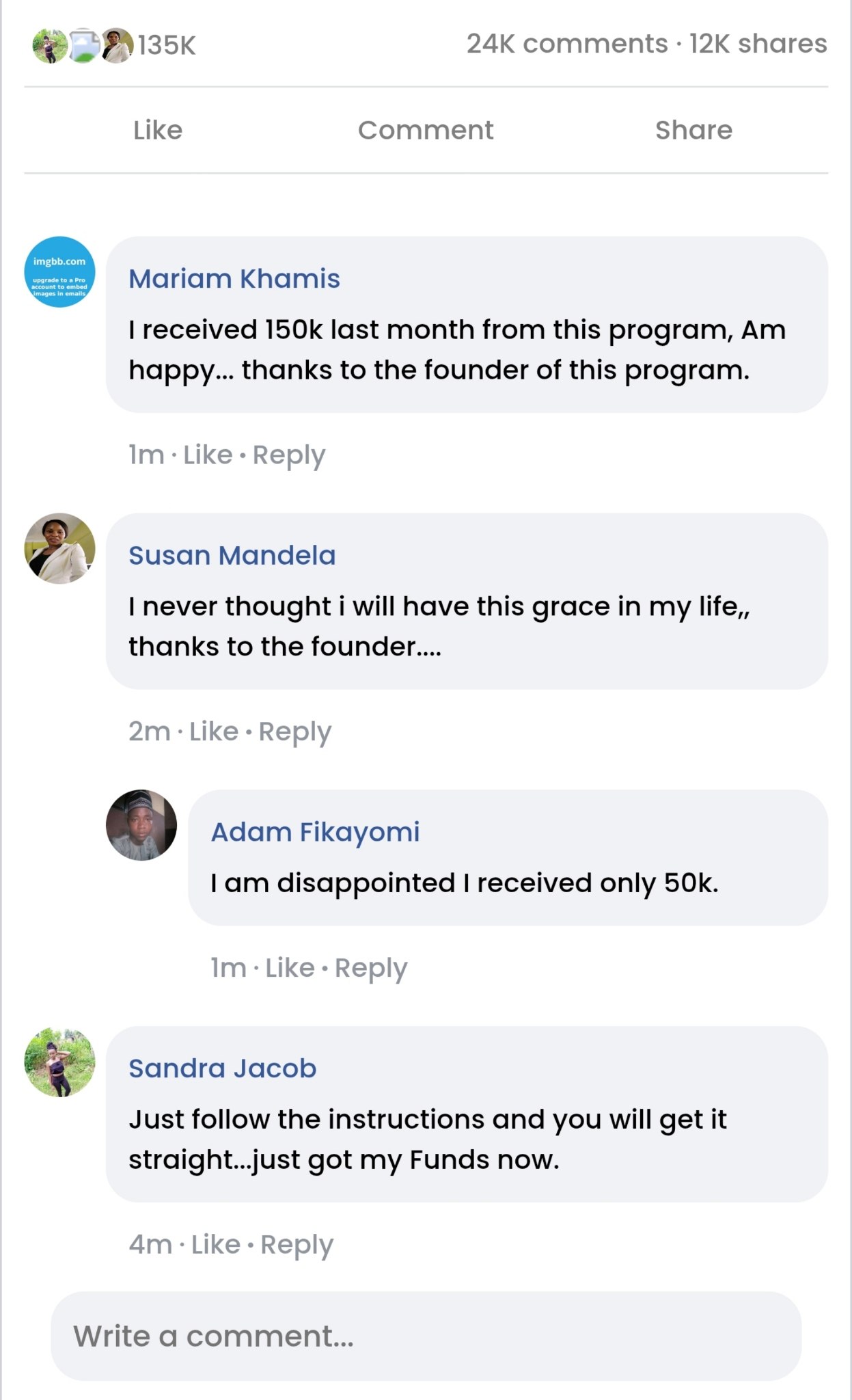
Task: Focus the 'Write a comment...' field
Action: (426, 1336)
